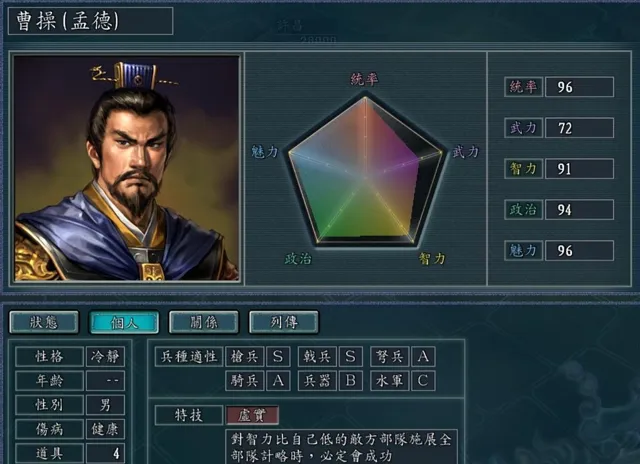Click the pentagon ability radar chart
Viewport: 640px width, 464px height.
tap(365, 171)
